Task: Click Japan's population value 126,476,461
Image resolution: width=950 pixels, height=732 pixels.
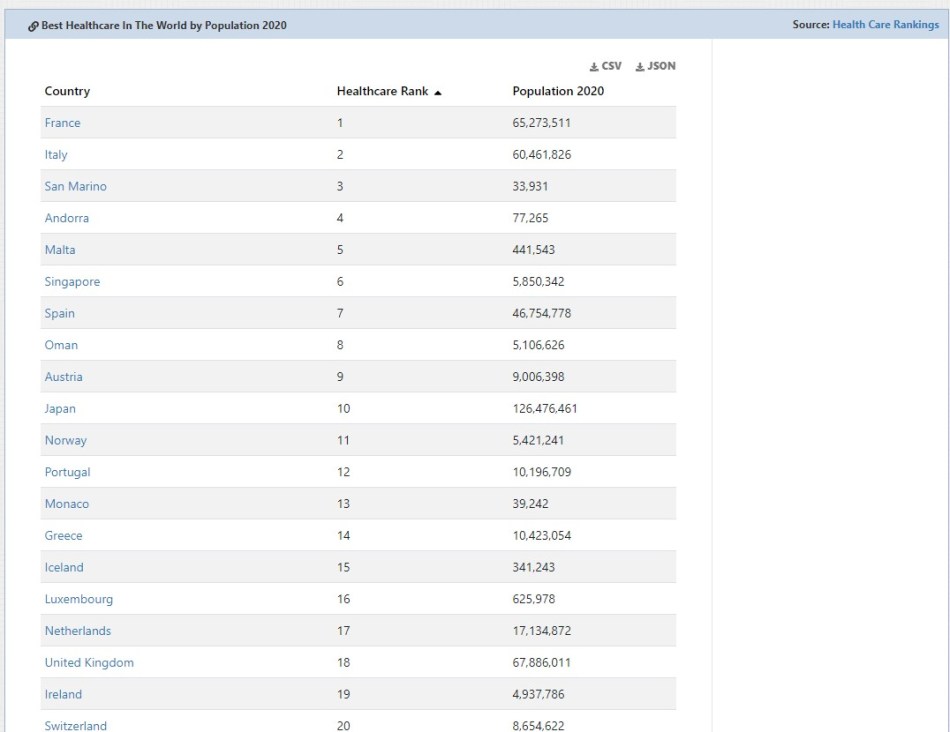Action: (x=544, y=409)
